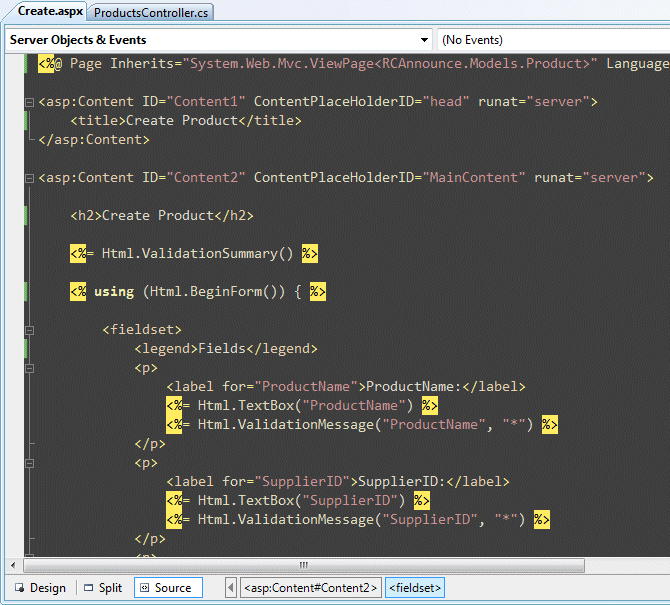Viewport: 670px width, 605px height.
Task: Collapse the fieldset outlining region
Action: click(29, 330)
